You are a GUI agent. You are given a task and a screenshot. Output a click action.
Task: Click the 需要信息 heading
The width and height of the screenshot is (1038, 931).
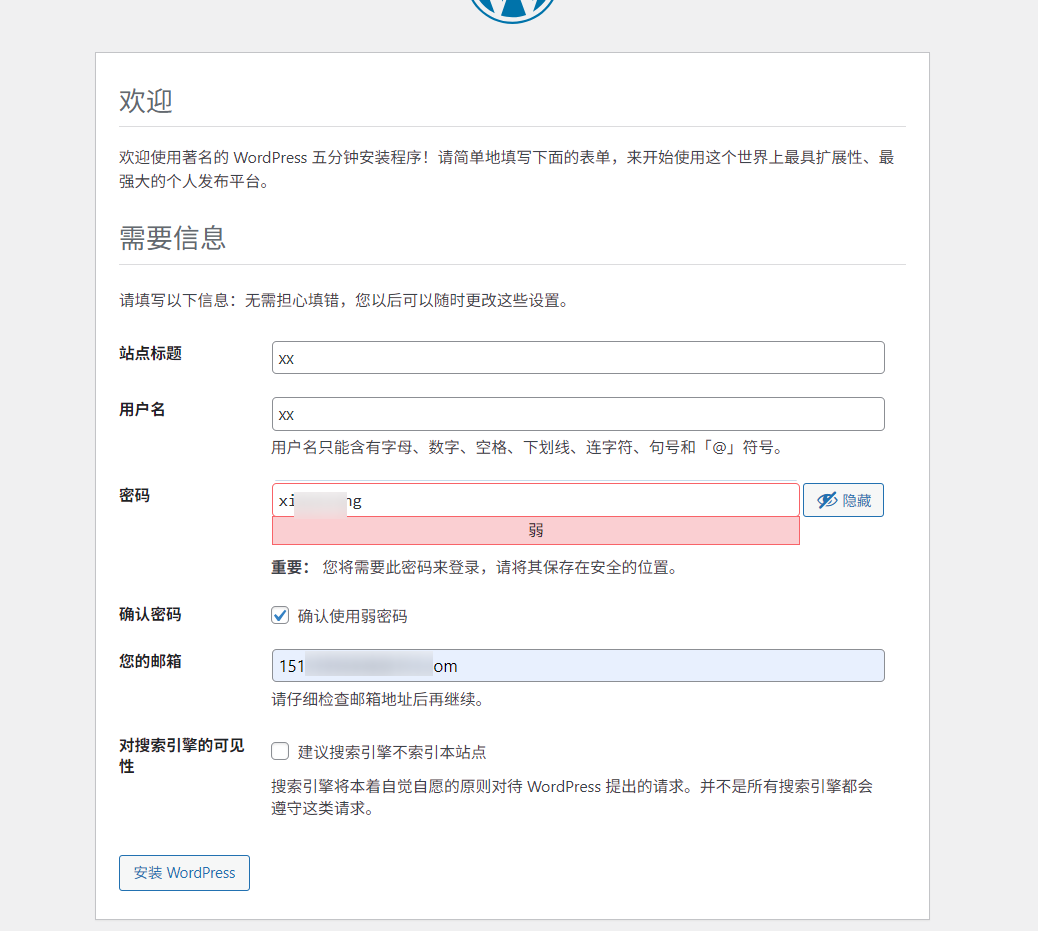click(173, 238)
